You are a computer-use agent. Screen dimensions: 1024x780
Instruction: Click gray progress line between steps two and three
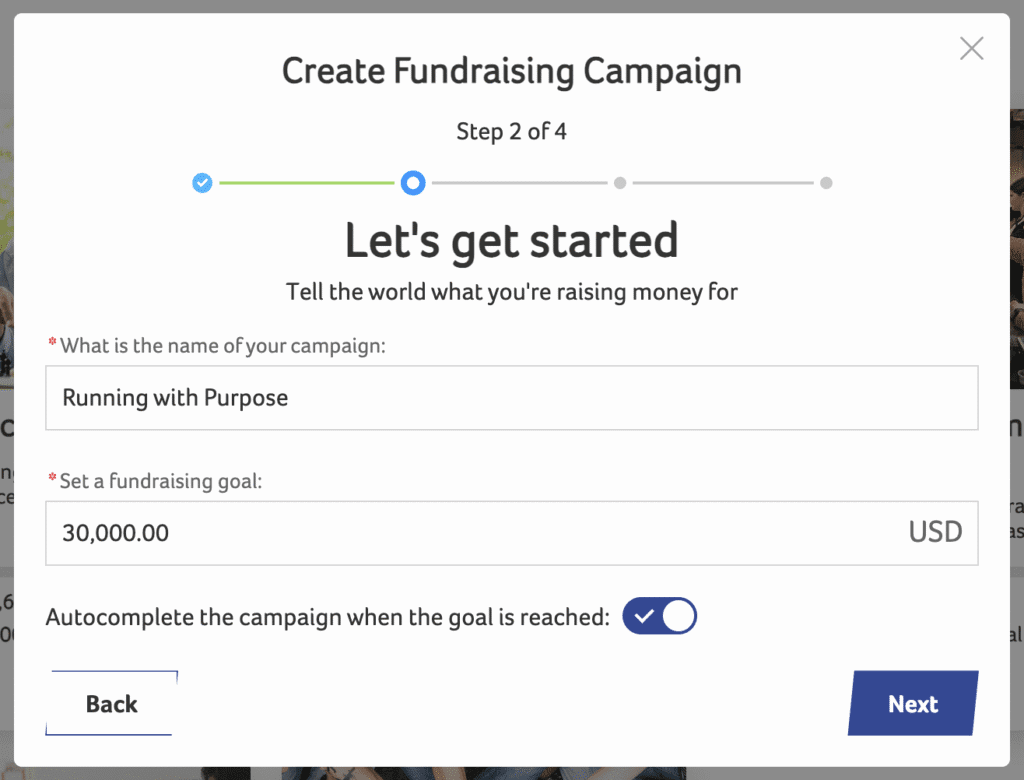518,183
